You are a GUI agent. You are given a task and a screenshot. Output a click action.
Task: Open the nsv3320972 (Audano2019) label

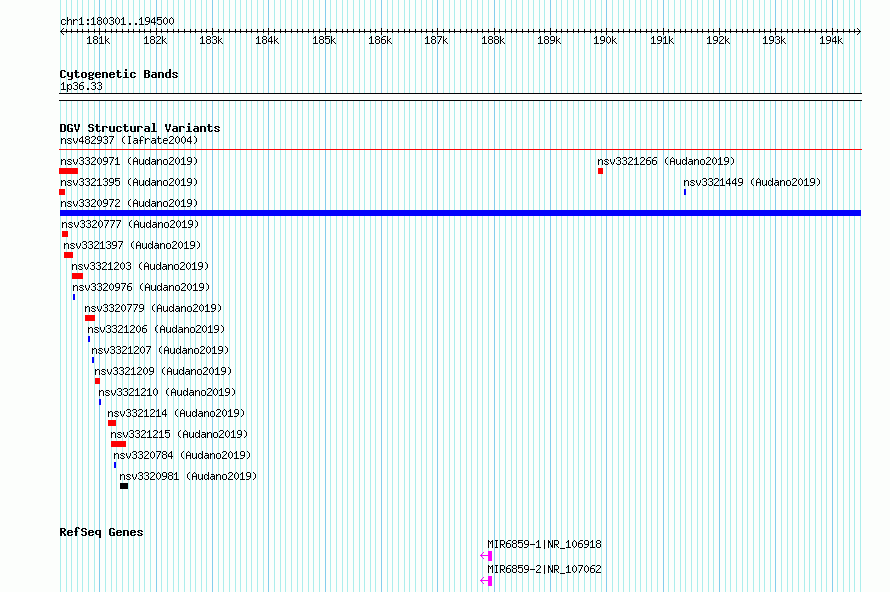129,203
